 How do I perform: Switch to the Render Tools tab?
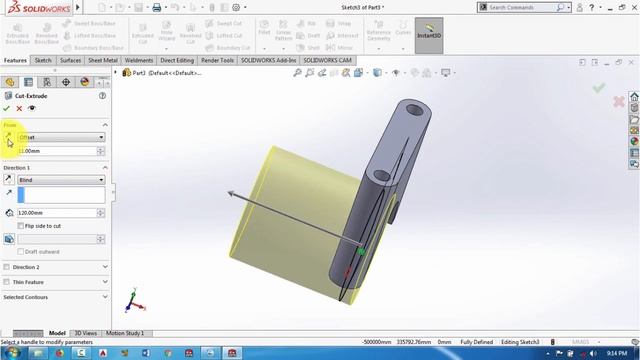(x=217, y=60)
